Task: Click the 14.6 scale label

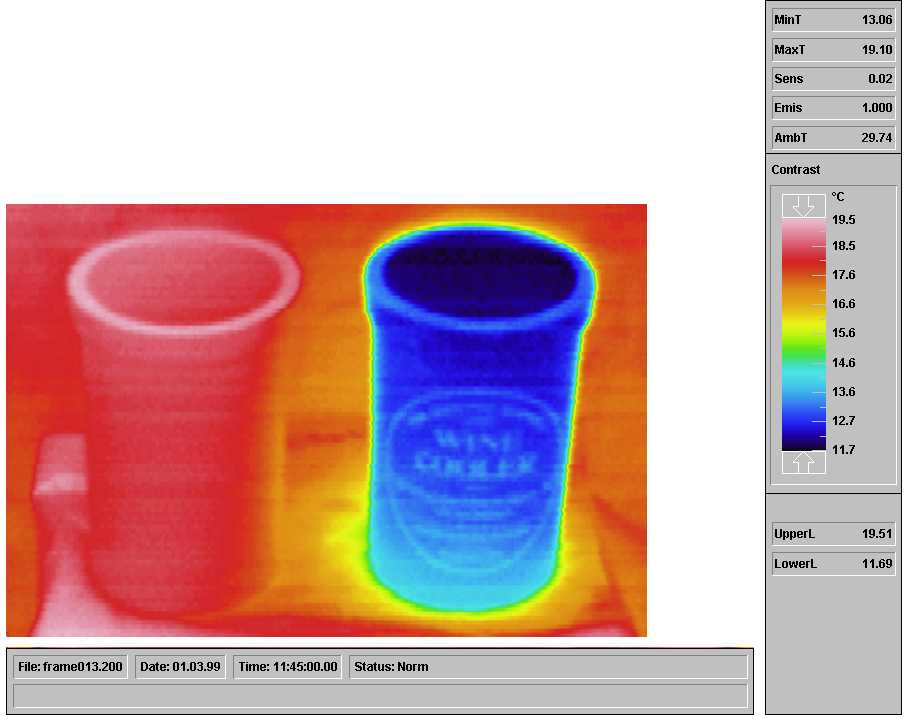Action: tap(843, 363)
